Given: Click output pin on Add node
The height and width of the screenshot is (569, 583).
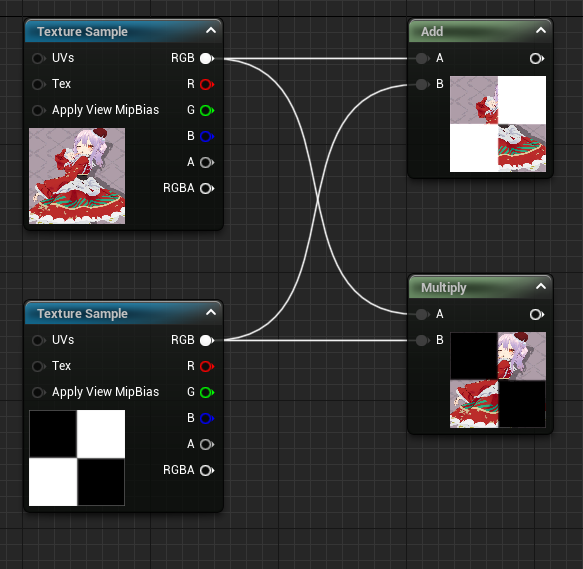Looking at the screenshot, I should pos(537,58).
